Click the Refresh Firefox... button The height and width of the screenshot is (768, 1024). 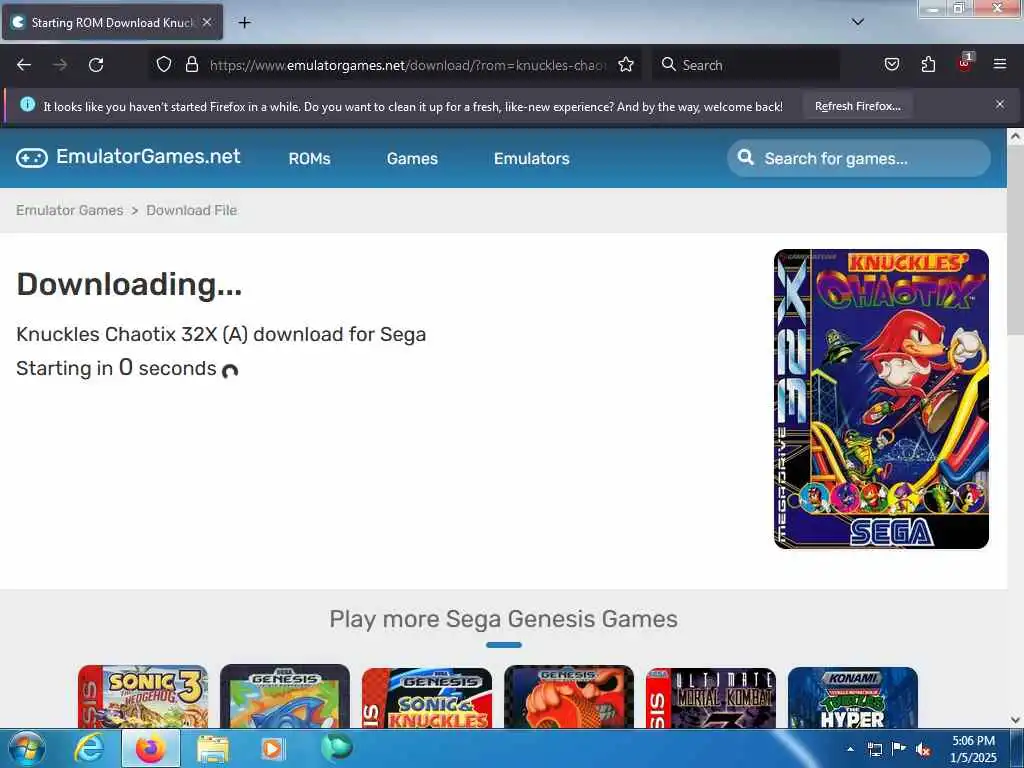(857, 106)
